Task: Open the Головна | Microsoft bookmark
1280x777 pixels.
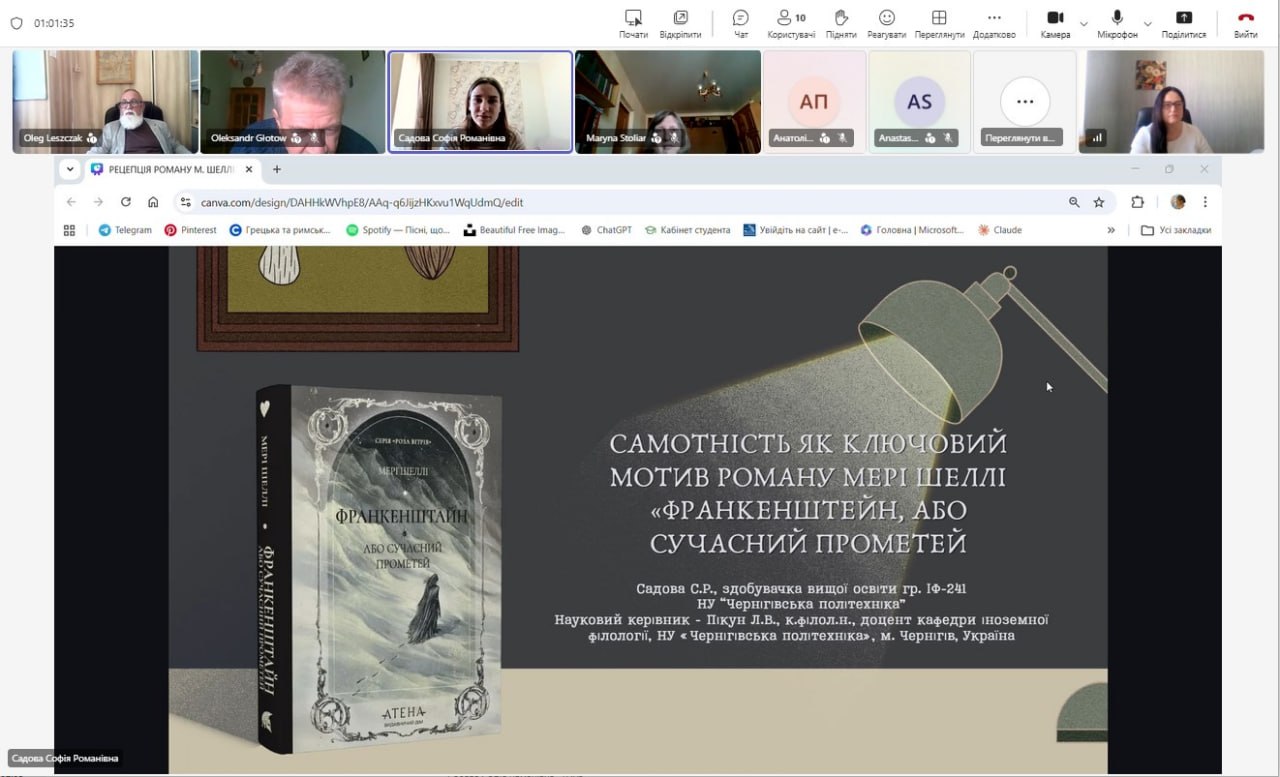Action: coord(911,230)
